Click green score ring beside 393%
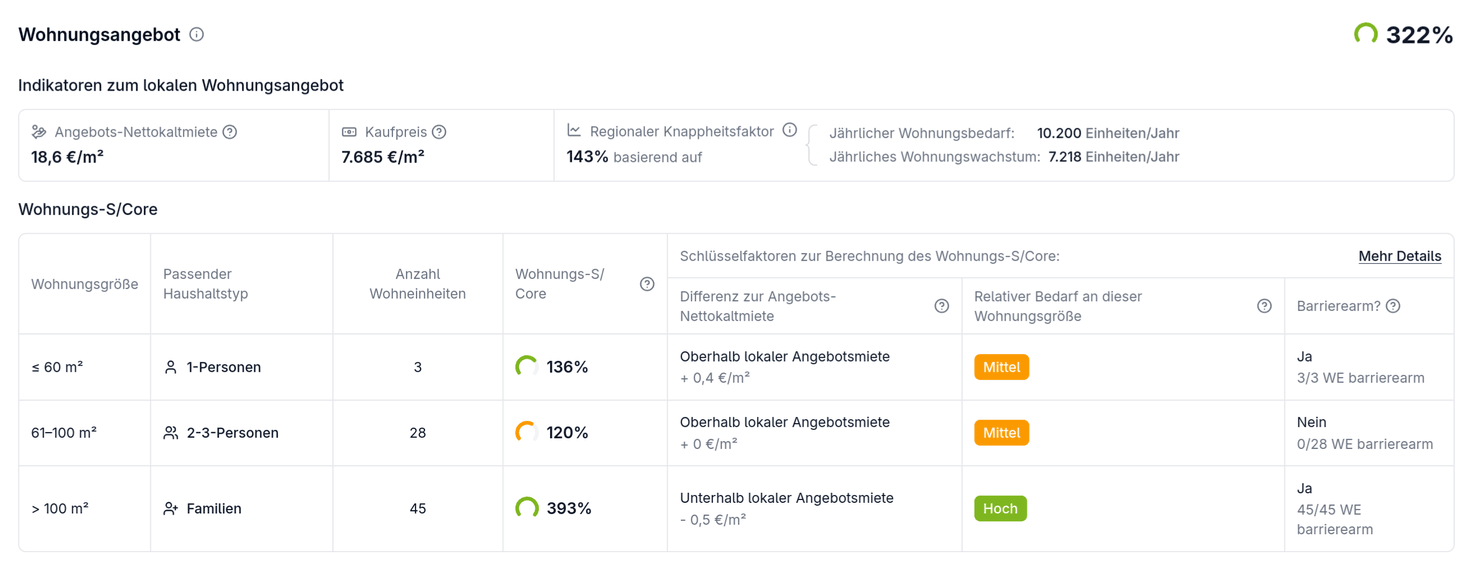 click(527, 509)
